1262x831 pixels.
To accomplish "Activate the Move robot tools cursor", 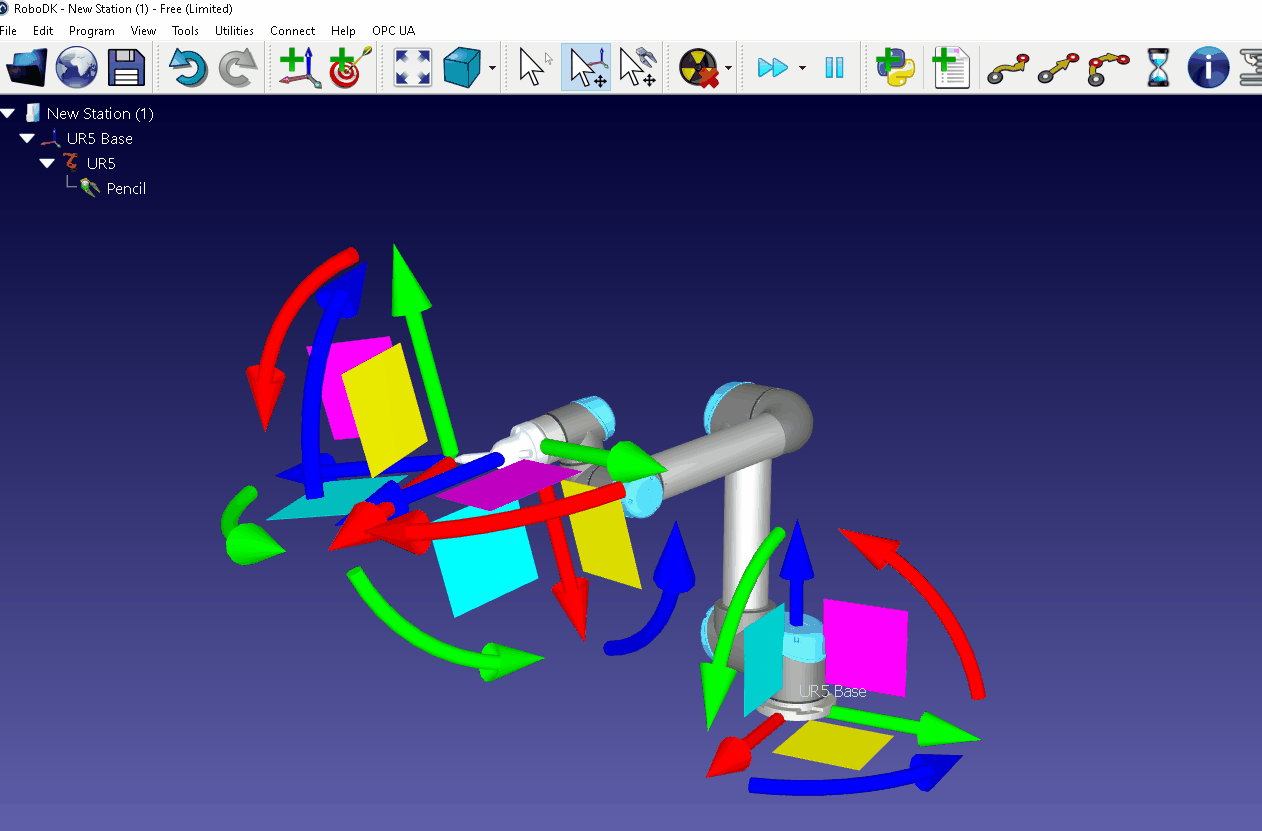I will (637, 68).
